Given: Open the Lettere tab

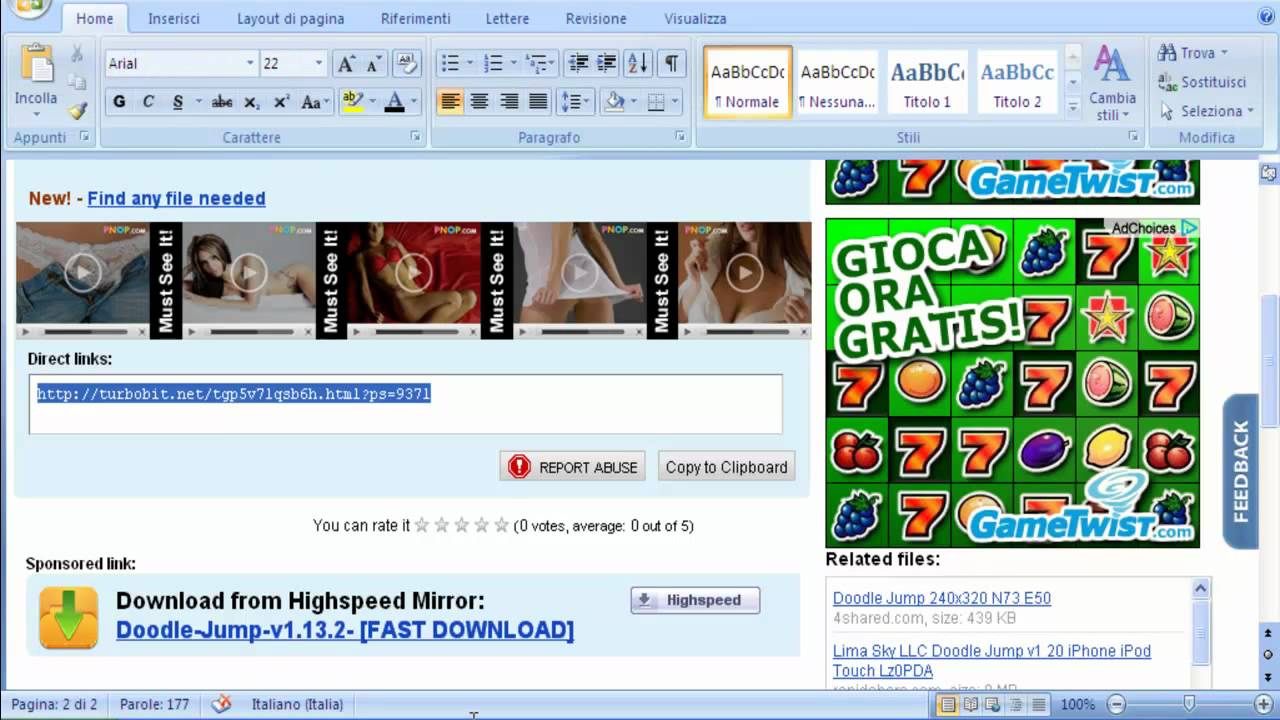Looking at the screenshot, I should click(x=507, y=19).
